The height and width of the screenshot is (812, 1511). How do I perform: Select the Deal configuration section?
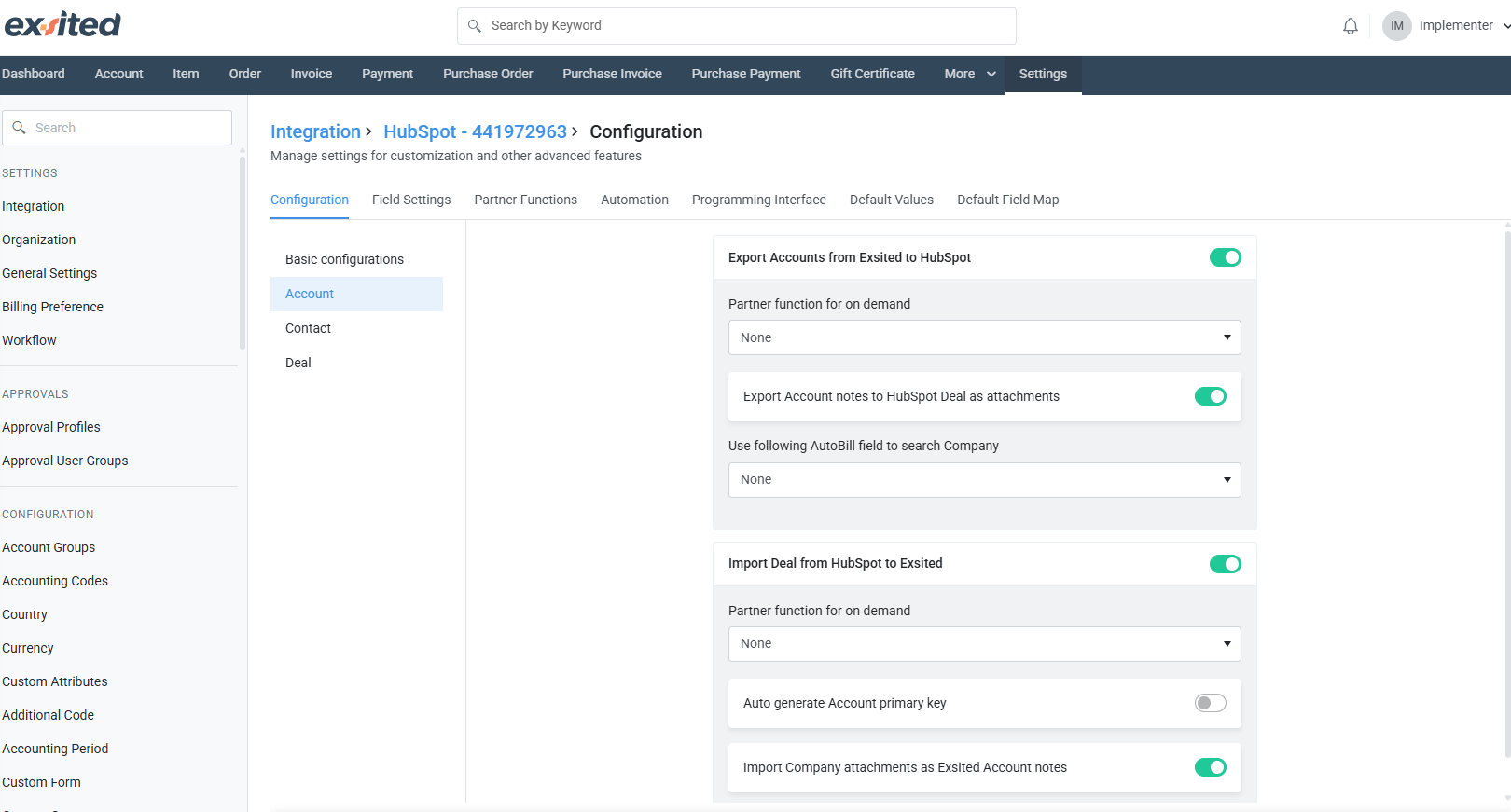[x=356, y=363]
